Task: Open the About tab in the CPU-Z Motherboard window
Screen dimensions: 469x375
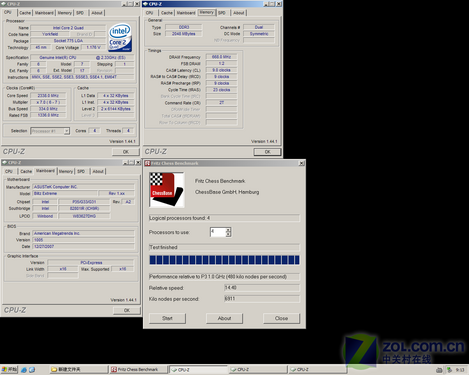Action: tap(98, 171)
